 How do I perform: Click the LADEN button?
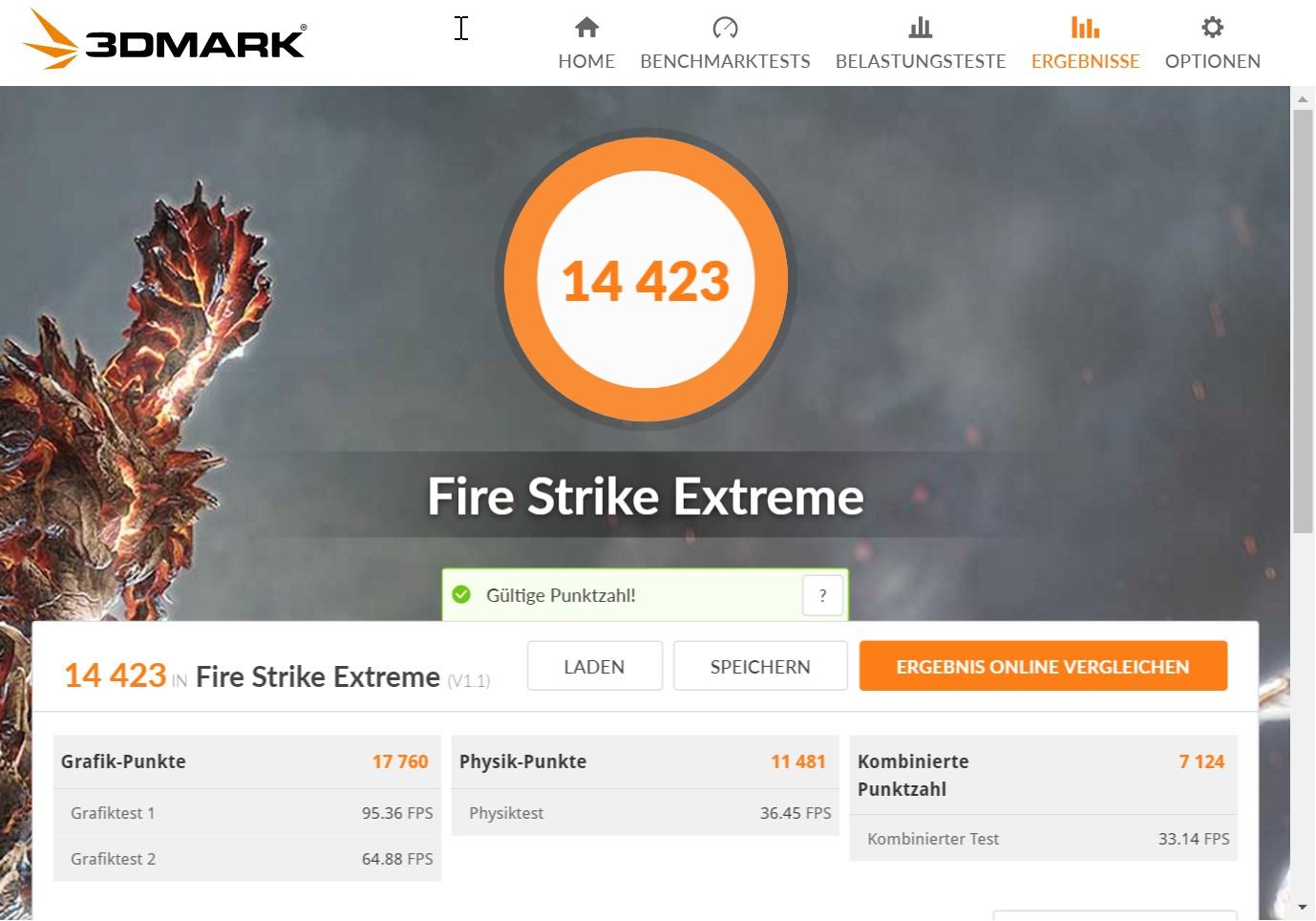coord(594,666)
